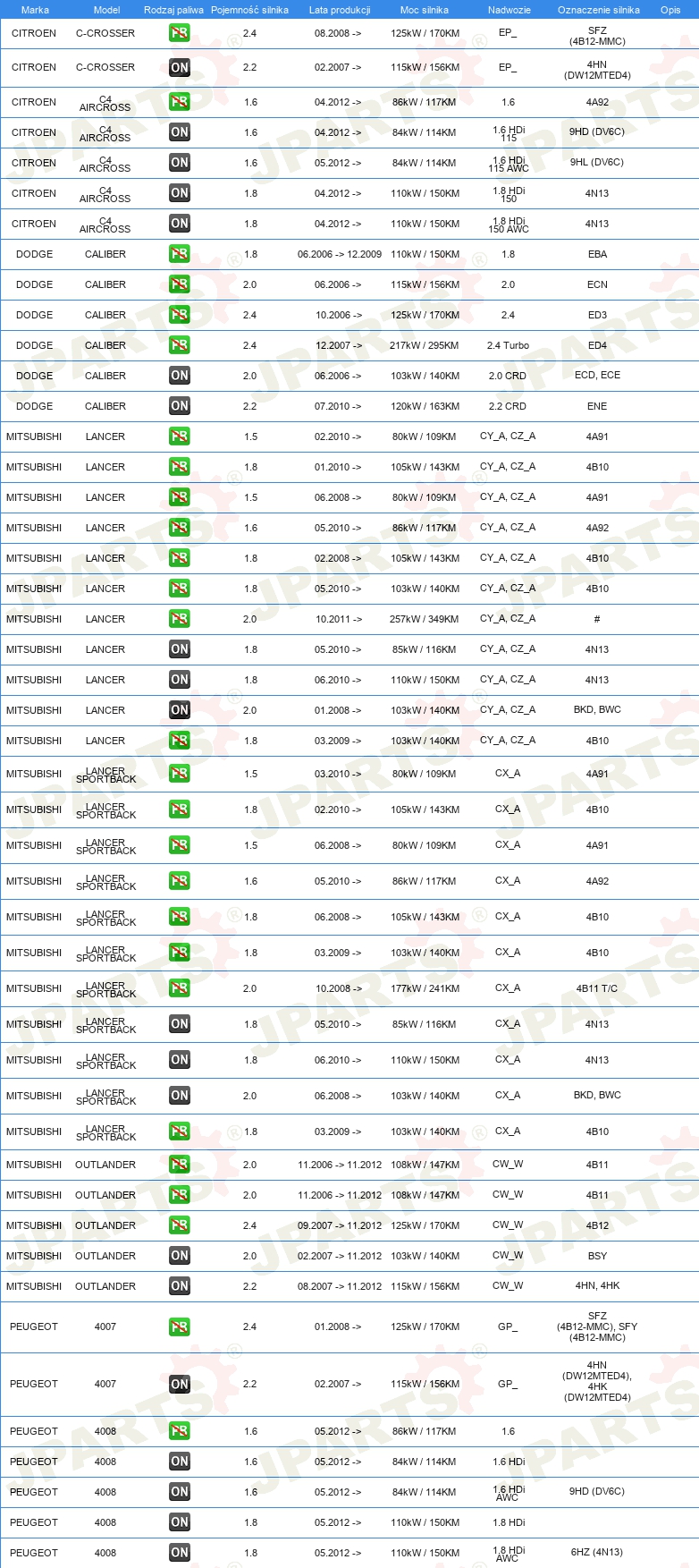Select the 06.2006 -> 12.2009 production years cell
The width and height of the screenshot is (699, 1568).
[340, 254]
